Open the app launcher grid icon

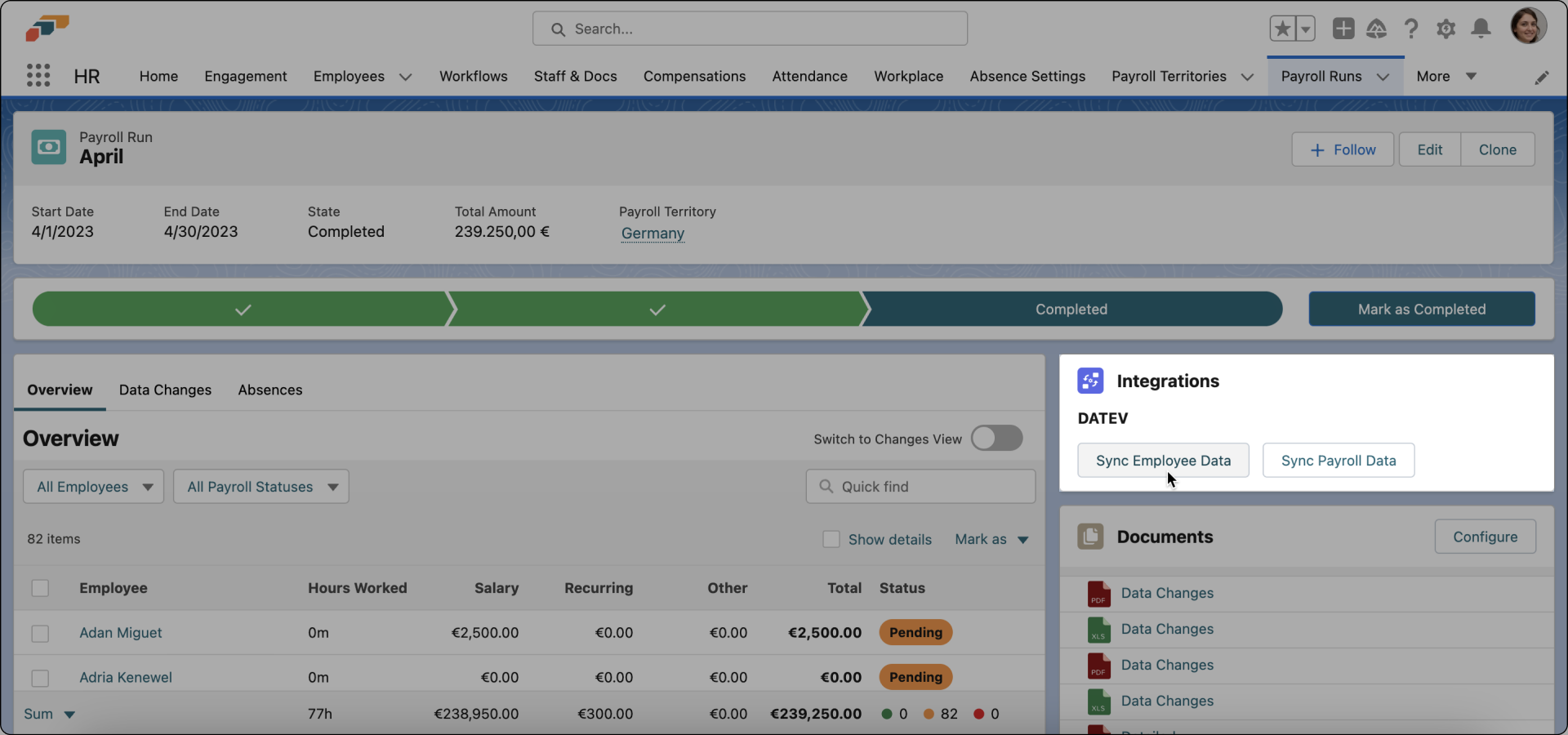(x=38, y=75)
